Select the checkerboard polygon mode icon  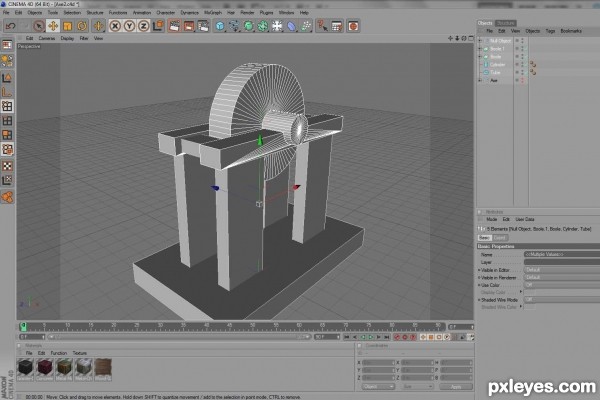(x=7, y=166)
